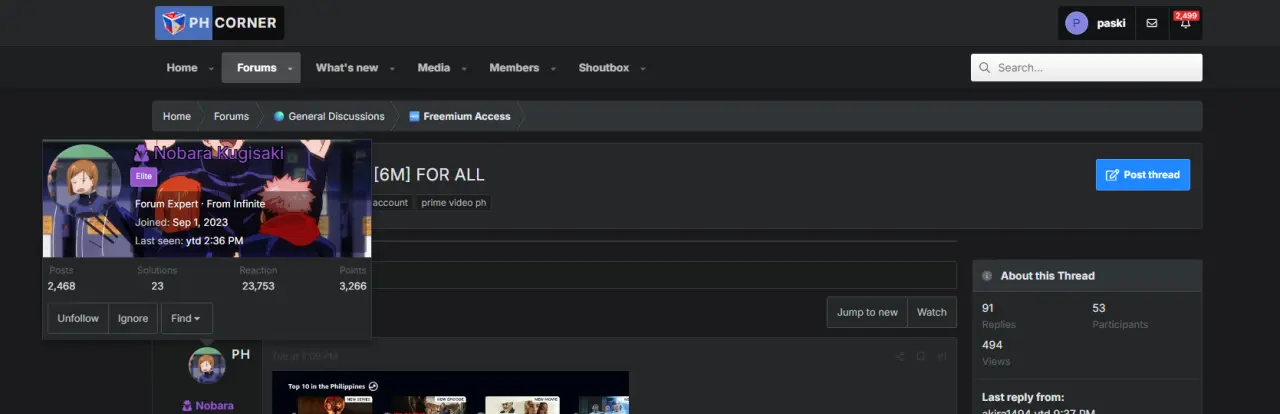The image size is (1280, 414).
Task: Open the Forums navigation tab
Action: 256,68
